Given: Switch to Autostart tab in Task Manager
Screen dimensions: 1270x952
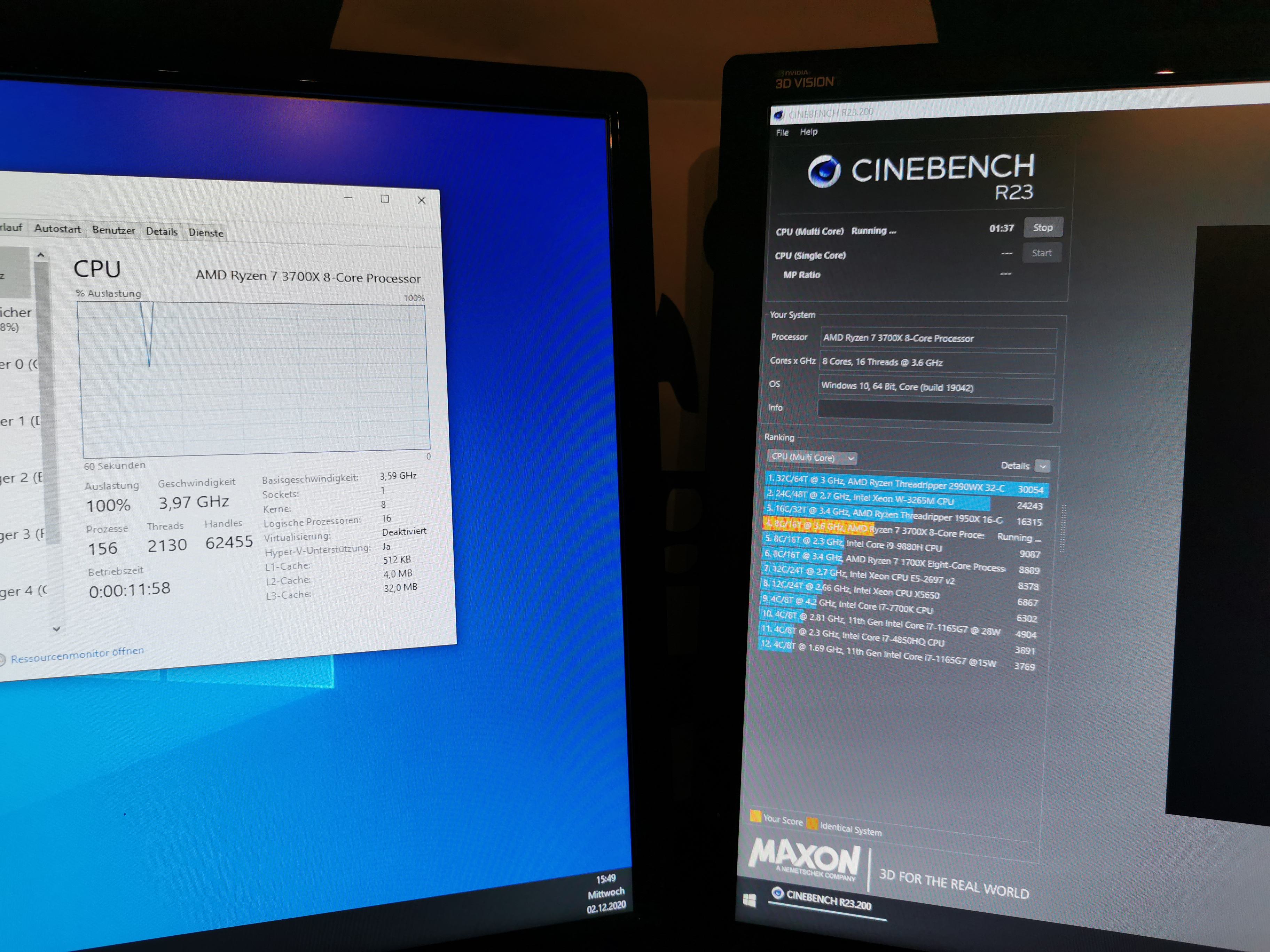Looking at the screenshot, I should (x=57, y=228).
